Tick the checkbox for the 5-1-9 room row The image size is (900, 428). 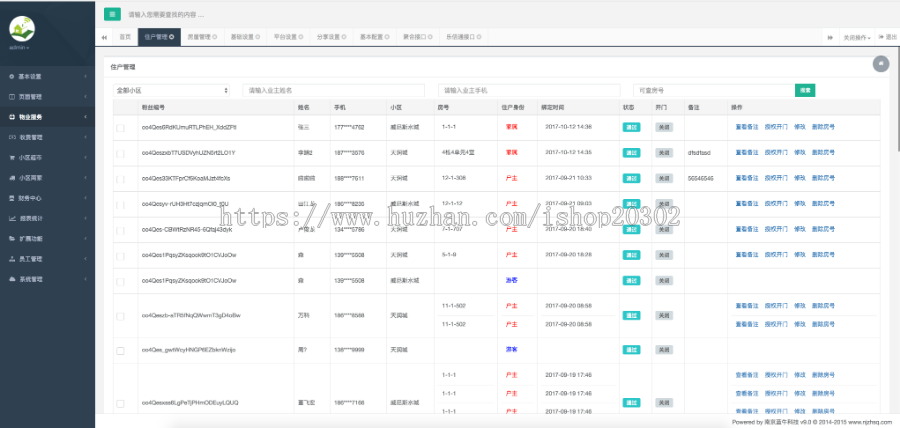[120, 256]
